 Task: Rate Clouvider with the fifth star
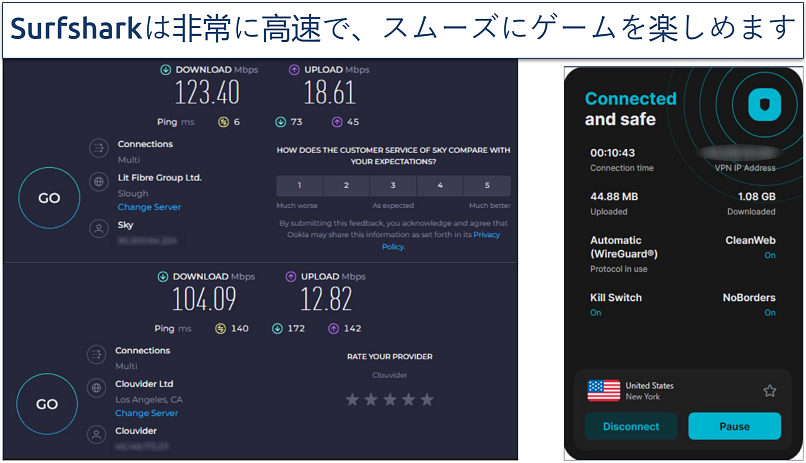pos(427,399)
